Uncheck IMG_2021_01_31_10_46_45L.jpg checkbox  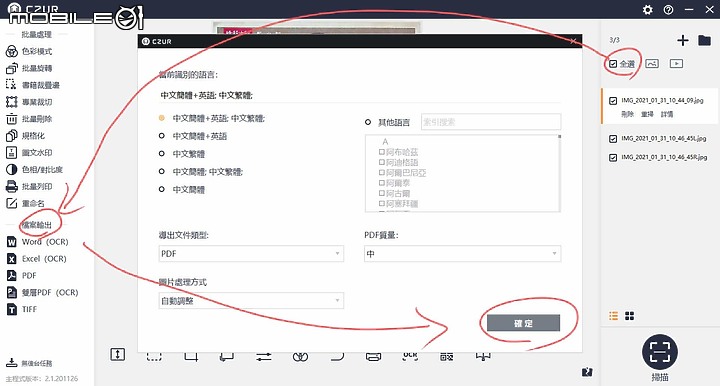613,139
